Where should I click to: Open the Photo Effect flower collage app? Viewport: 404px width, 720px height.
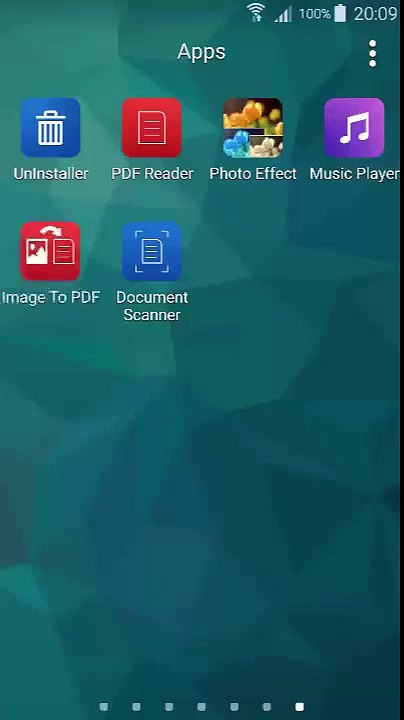[253, 127]
